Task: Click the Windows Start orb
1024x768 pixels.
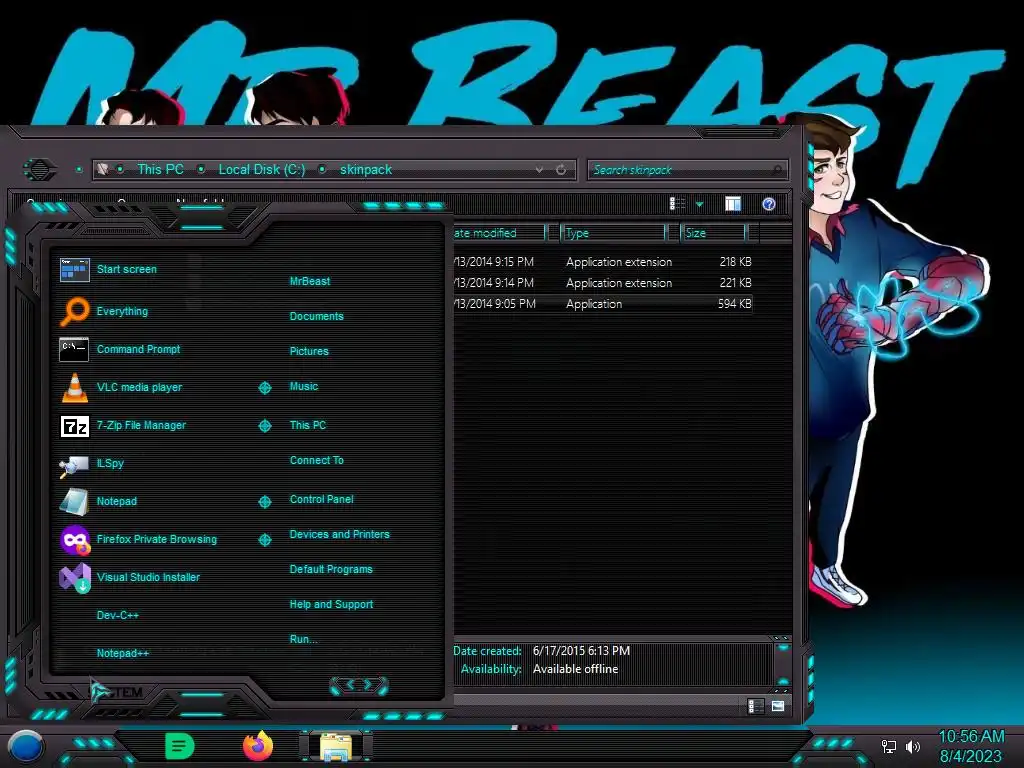Action: coord(26,747)
